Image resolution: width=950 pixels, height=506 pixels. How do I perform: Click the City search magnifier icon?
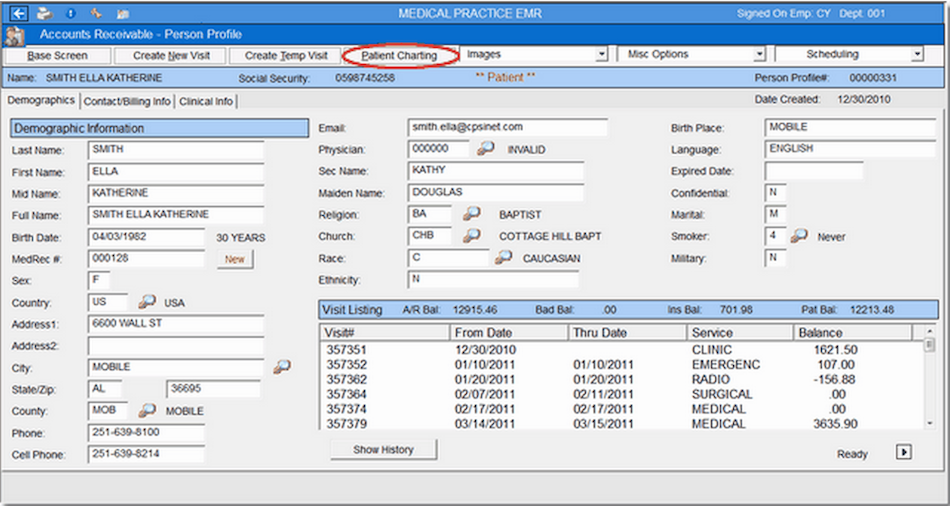(x=281, y=367)
